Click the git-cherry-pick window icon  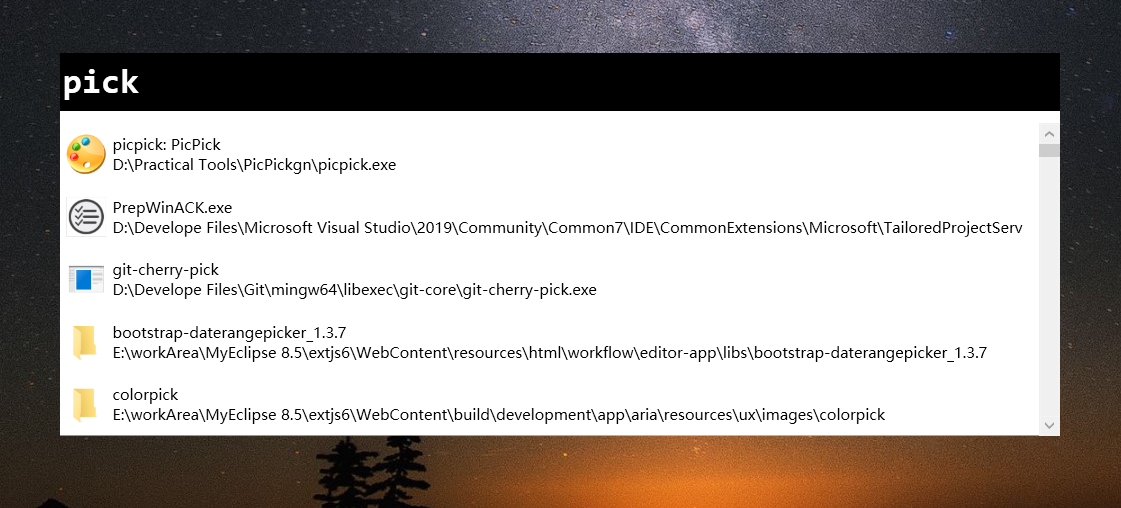pyautogui.click(x=86, y=279)
